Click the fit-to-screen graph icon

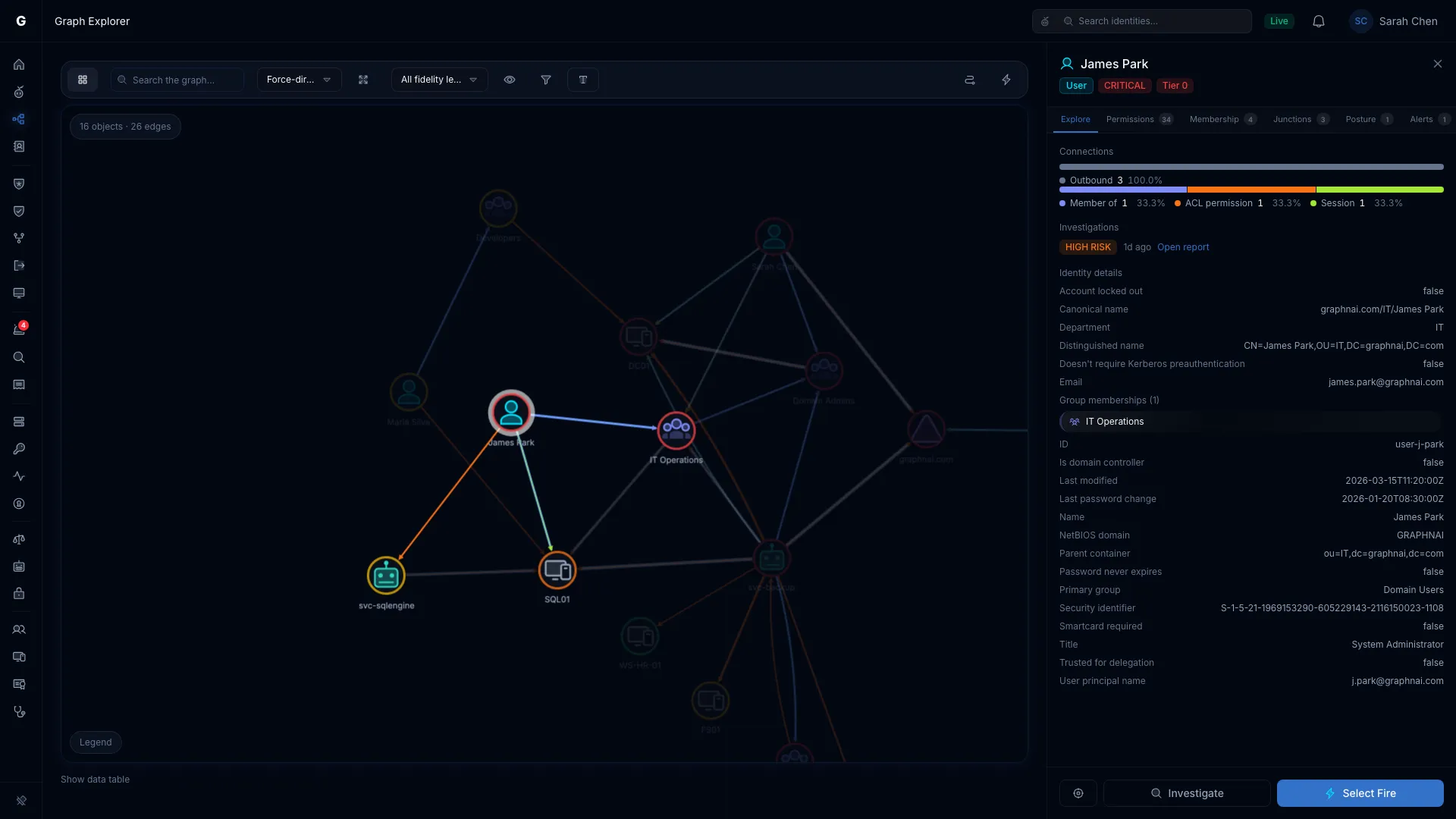[363, 80]
